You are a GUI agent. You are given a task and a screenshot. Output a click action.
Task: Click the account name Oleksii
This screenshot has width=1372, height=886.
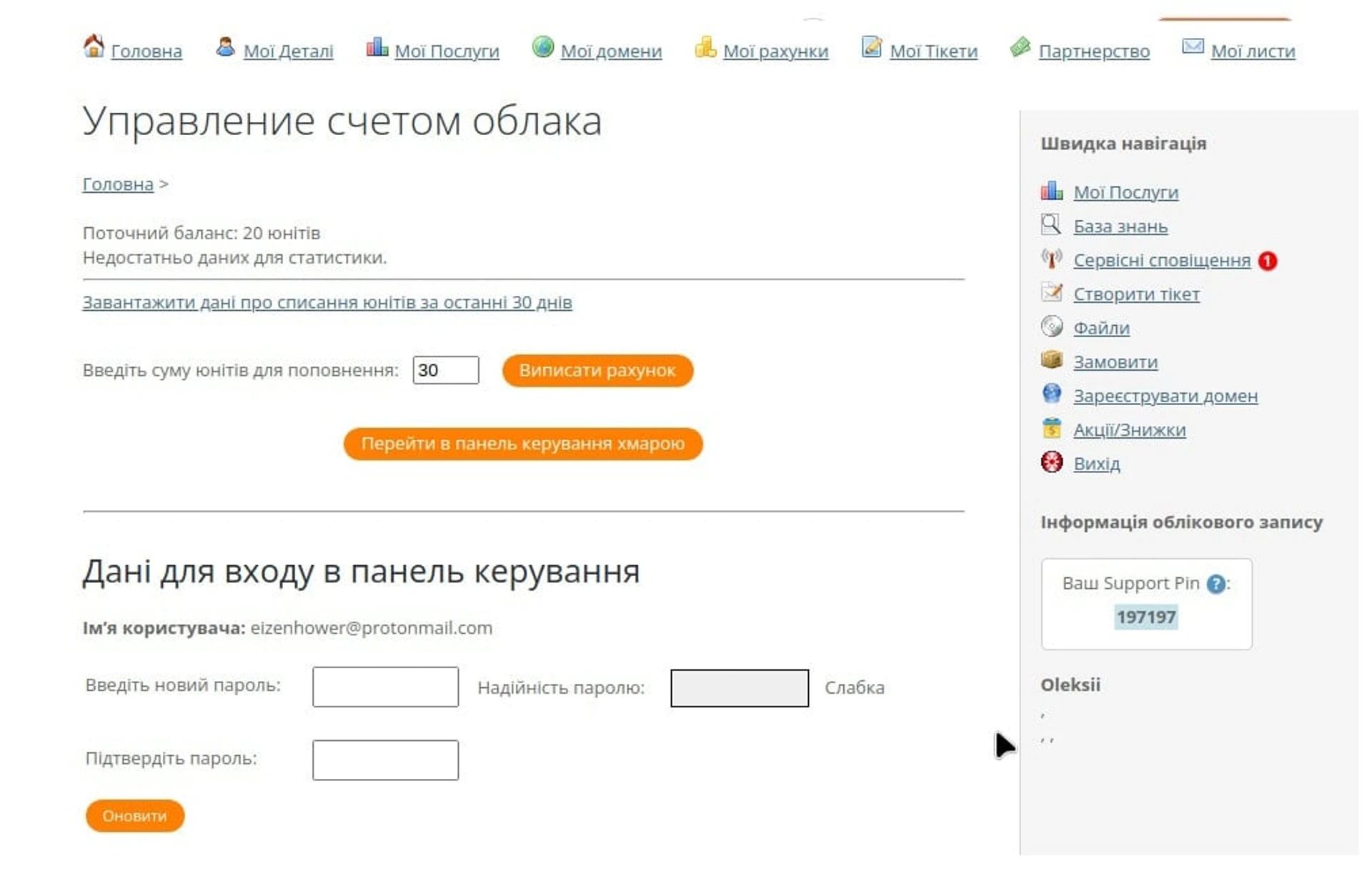1070,685
